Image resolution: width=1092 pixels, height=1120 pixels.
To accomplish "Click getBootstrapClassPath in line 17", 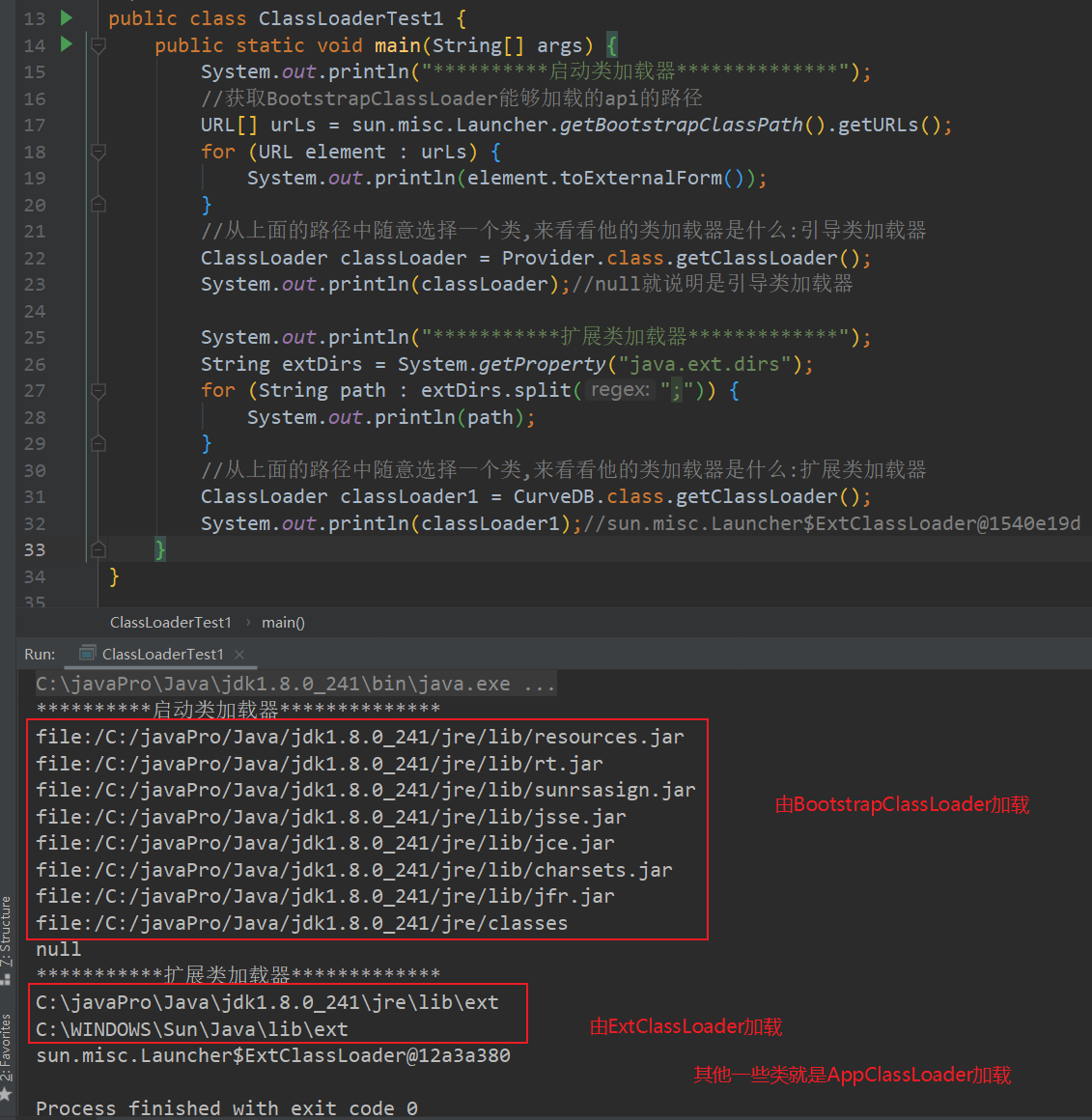I will 682,125.
